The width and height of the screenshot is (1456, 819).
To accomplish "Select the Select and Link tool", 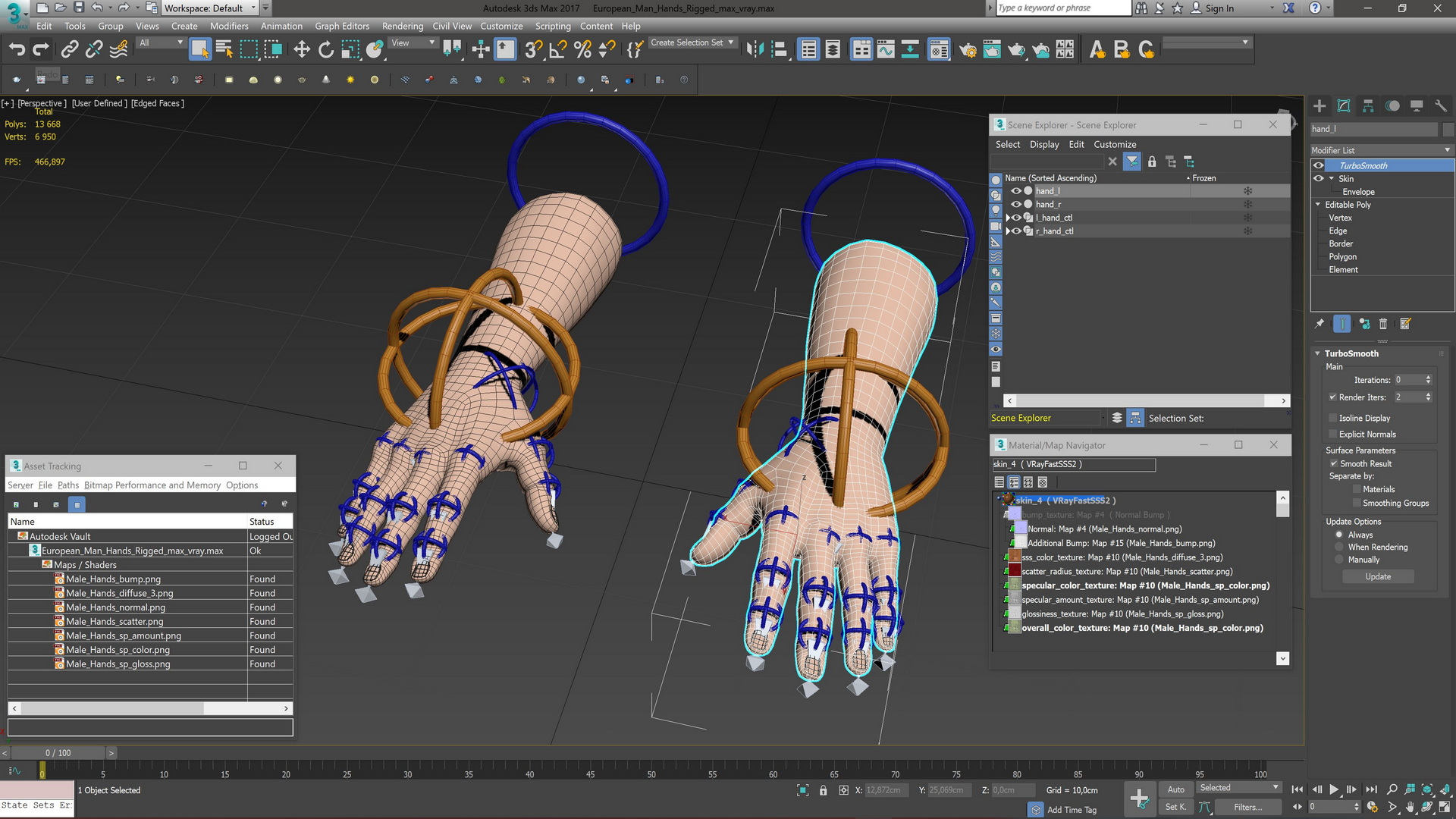I will click(69, 50).
